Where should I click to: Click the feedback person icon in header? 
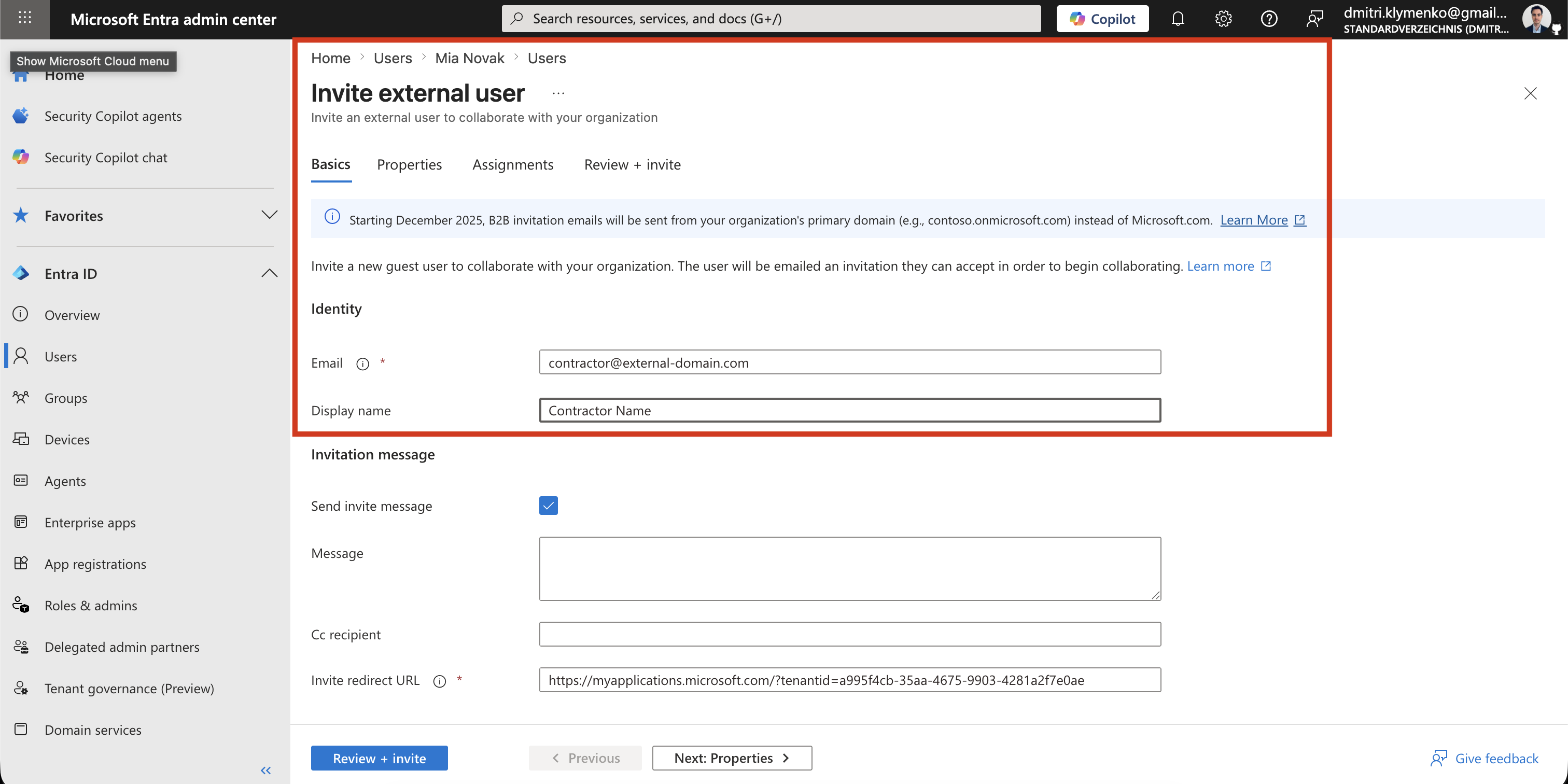click(x=1315, y=19)
